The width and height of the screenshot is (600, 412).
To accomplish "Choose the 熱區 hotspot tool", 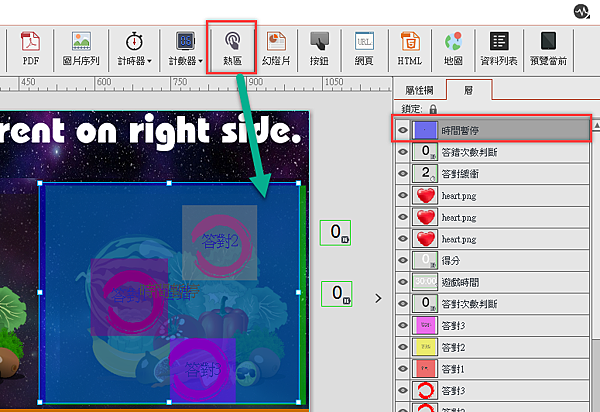I will coord(232,49).
